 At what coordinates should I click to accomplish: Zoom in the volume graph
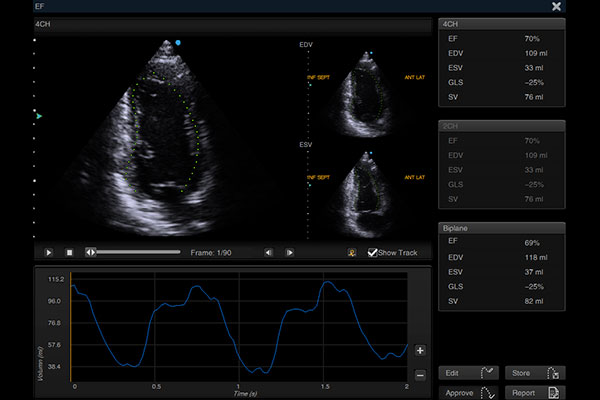pyautogui.click(x=420, y=351)
